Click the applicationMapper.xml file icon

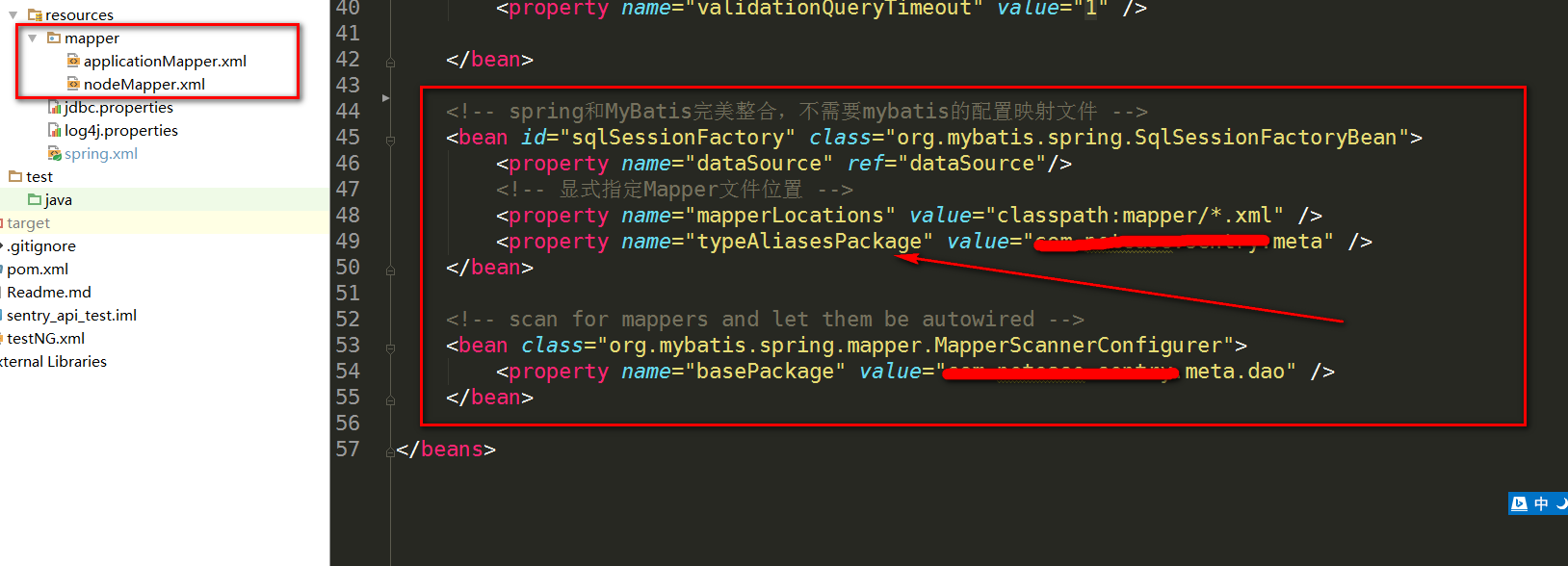73,61
